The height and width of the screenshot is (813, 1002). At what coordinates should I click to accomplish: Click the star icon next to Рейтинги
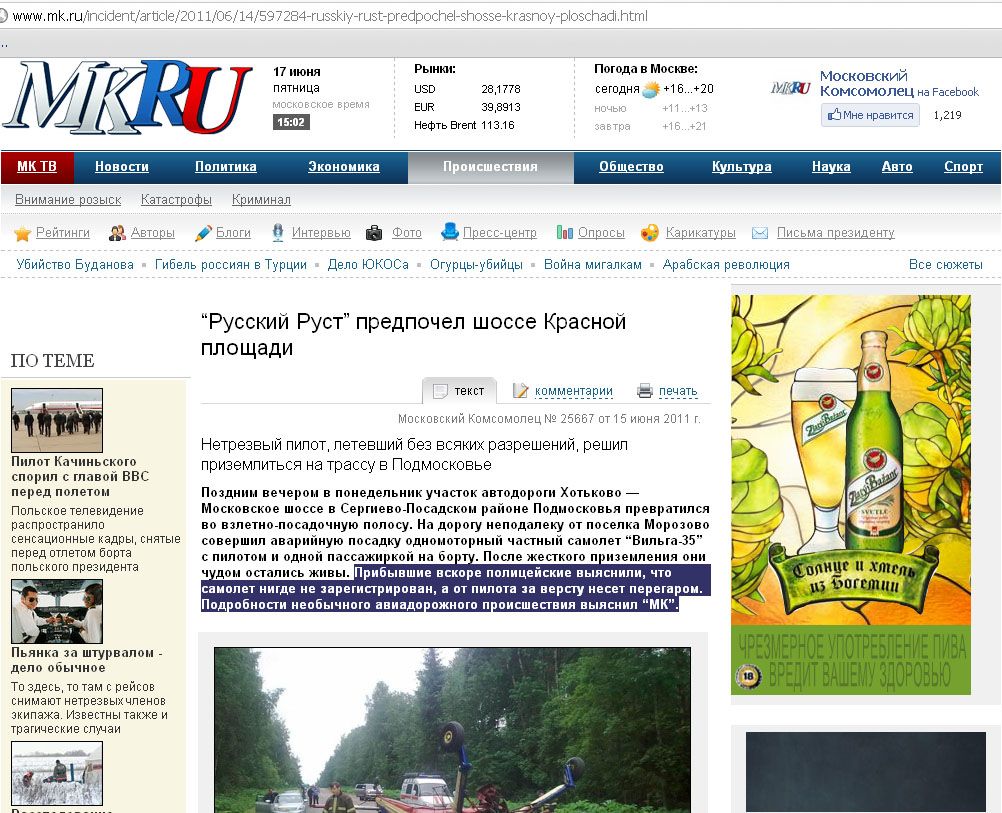pyautogui.click(x=22, y=233)
